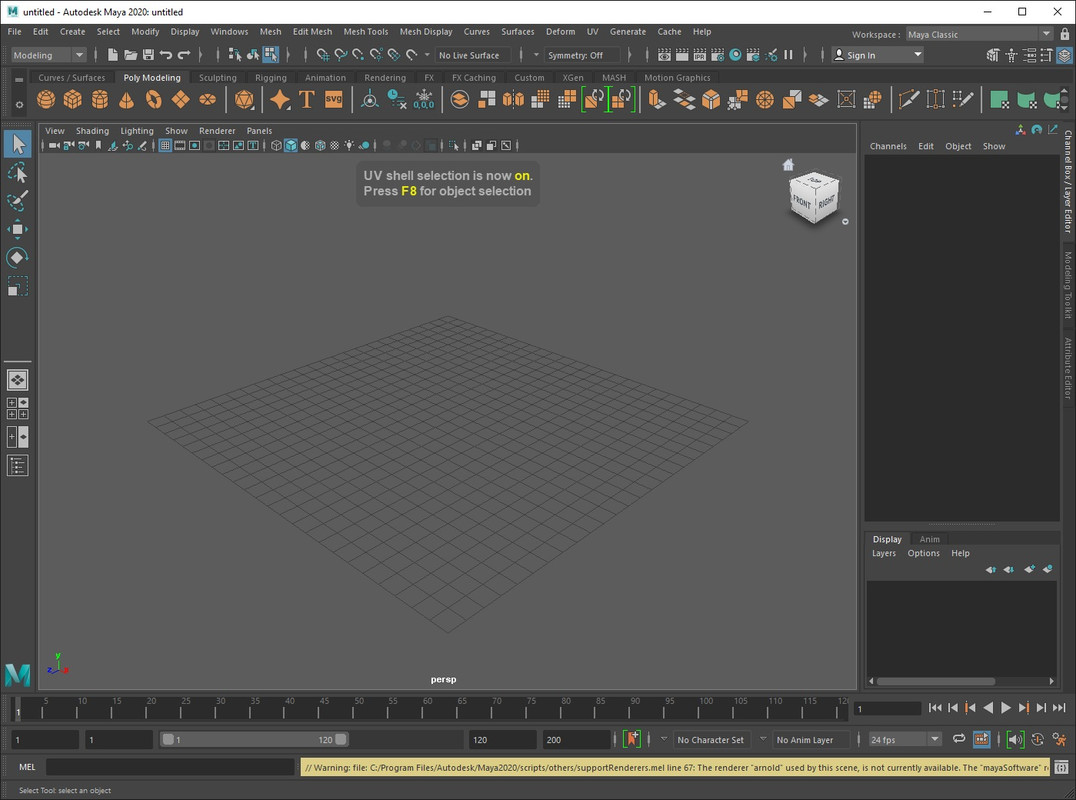Click the Save scene icon
Viewport: 1076px width, 800px height.
coord(148,55)
